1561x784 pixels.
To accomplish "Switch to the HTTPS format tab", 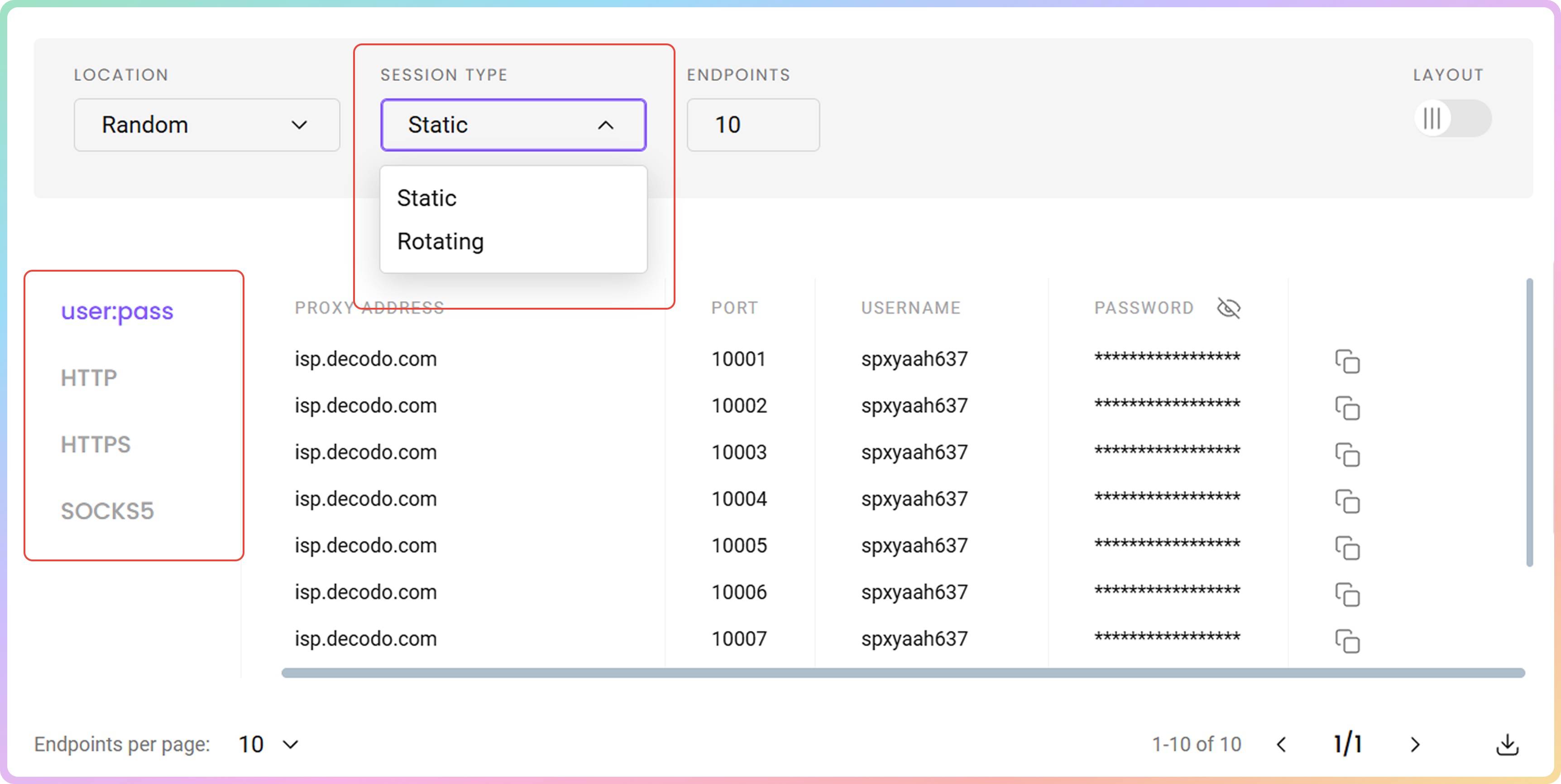I will 96,444.
